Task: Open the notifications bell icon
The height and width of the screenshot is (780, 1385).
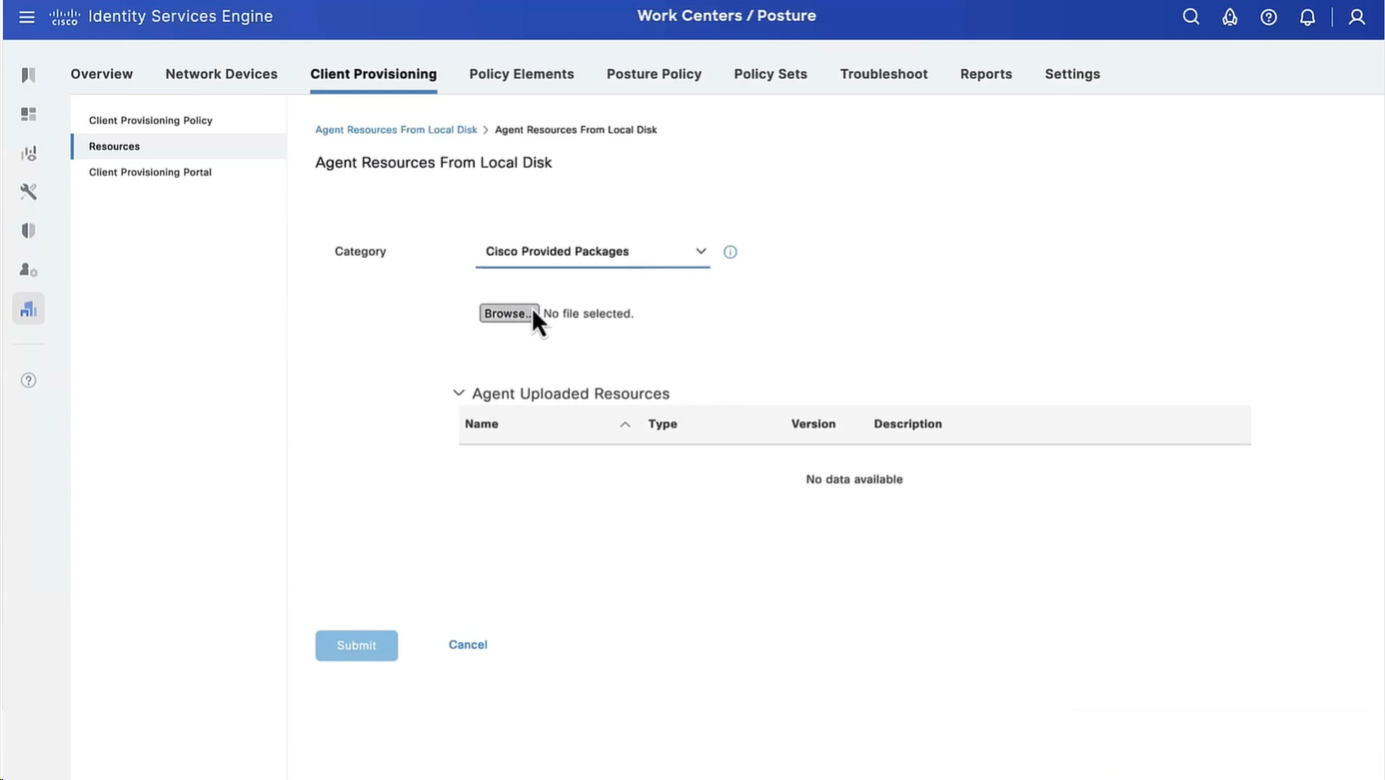Action: click(1307, 17)
